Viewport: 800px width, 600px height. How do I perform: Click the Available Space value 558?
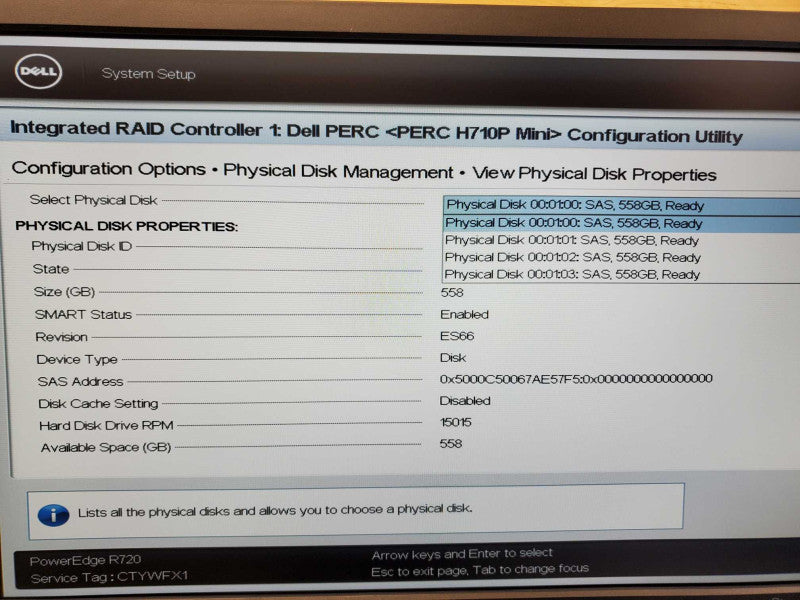[x=451, y=443]
